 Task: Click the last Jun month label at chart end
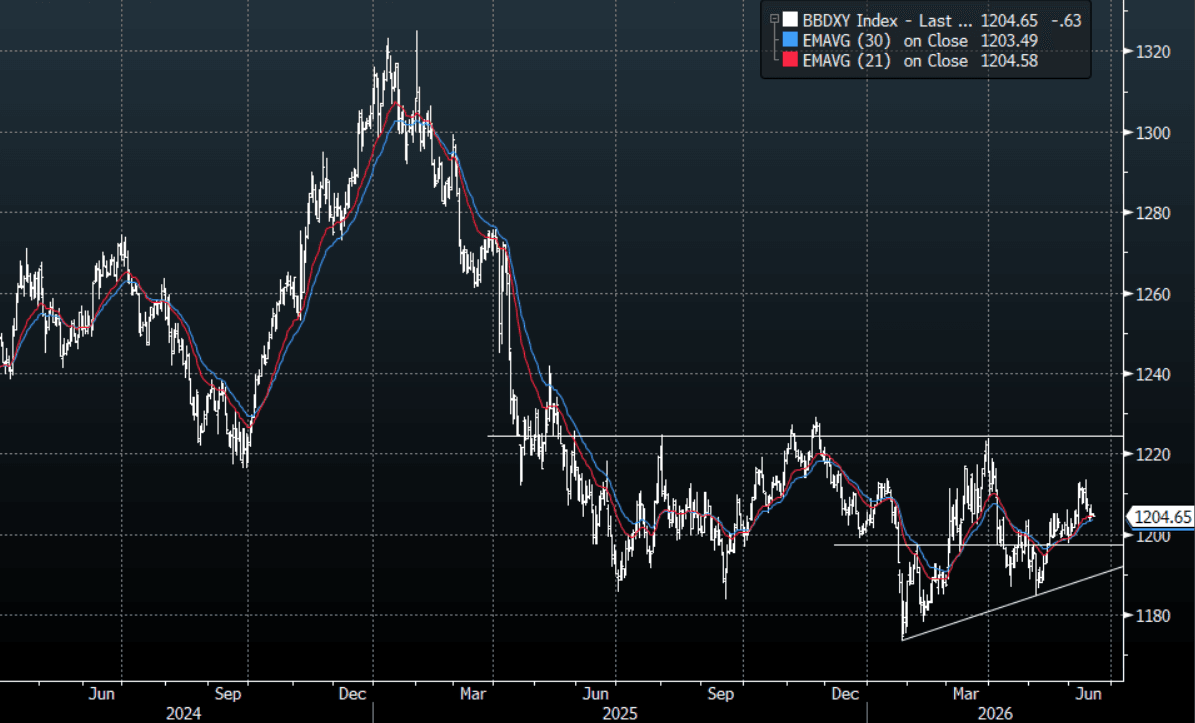pos(1088,694)
